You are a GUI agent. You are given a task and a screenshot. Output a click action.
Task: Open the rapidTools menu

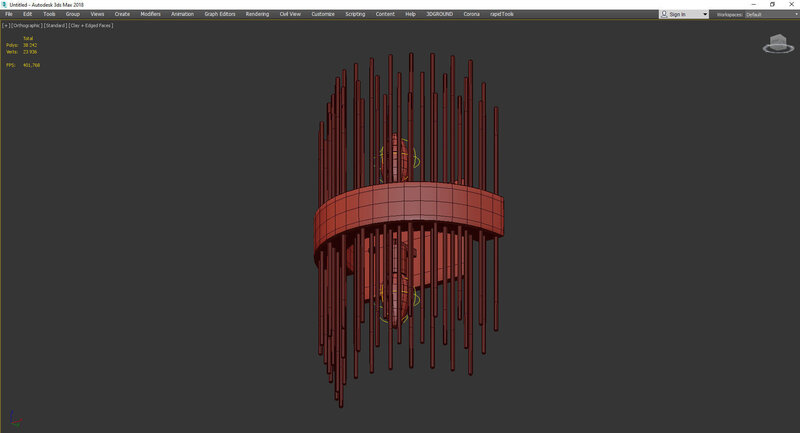point(502,15)
